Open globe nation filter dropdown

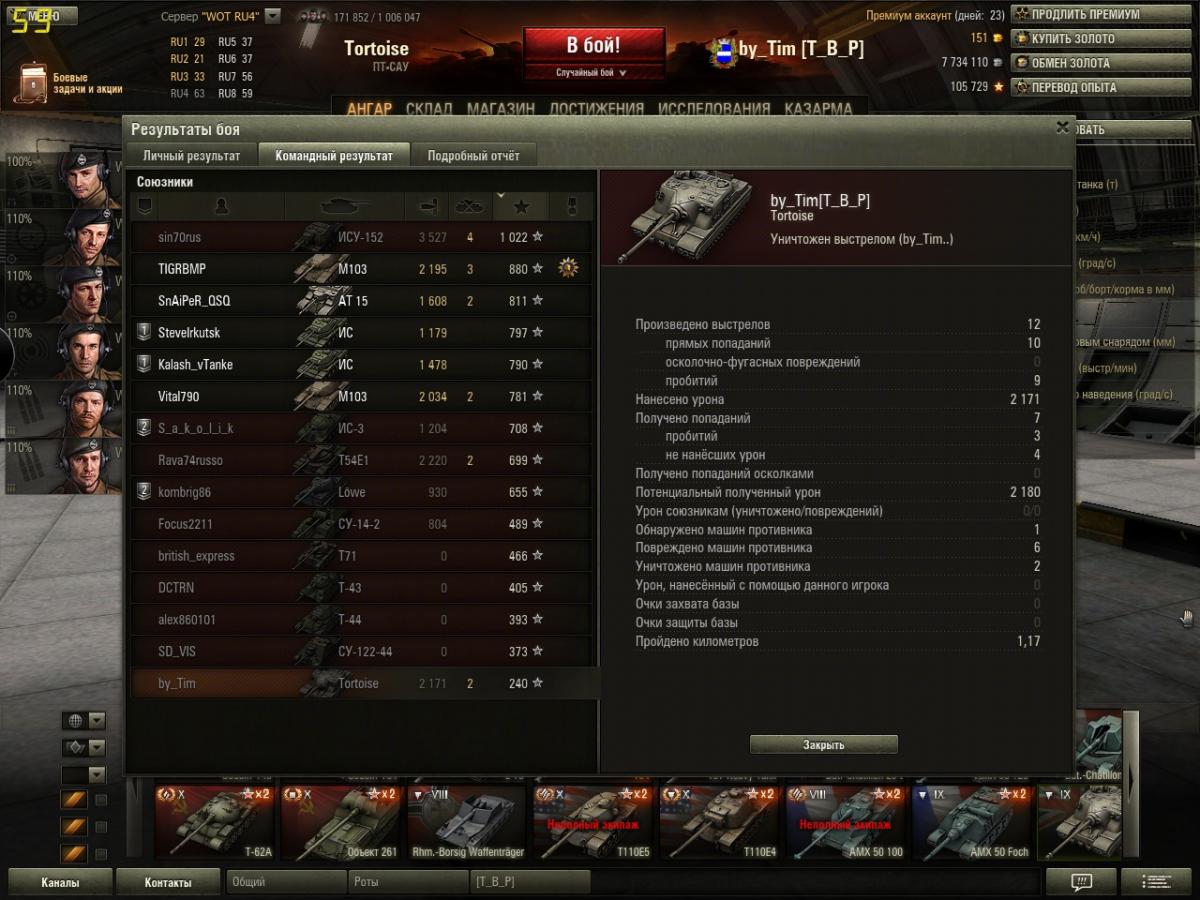(84, 720)
